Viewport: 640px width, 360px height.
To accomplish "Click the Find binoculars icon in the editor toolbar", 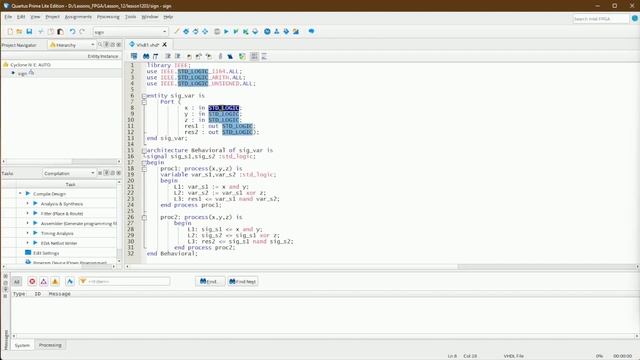I will (x=146, y=56).
